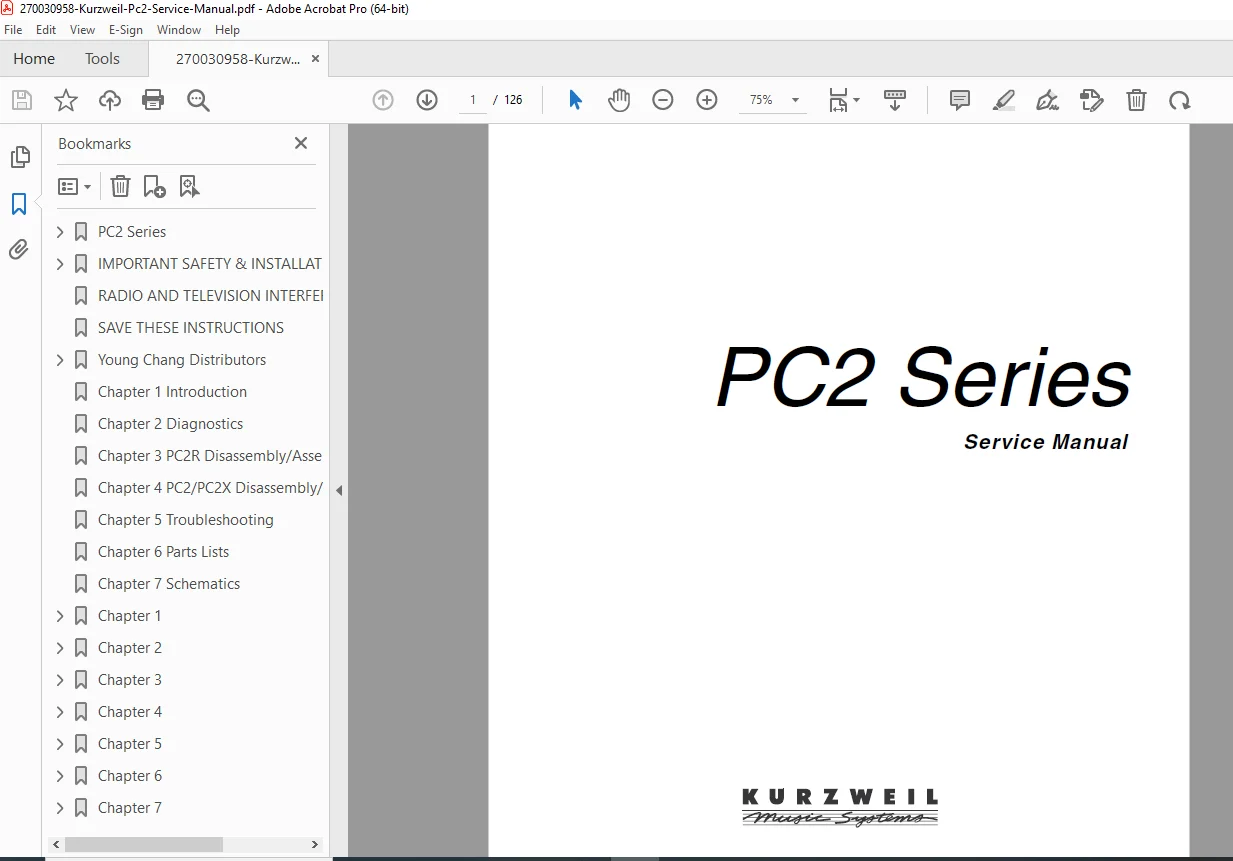The width and height of the screenshot is (1233, 861).
Task: Expand Young Chang Distributors bookmark
Action: tap(60, 360)
